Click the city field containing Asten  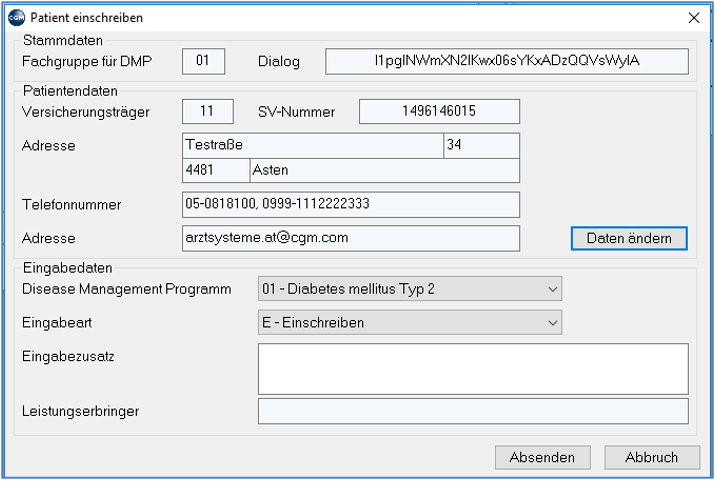pyautogui.click(x=385, y=171)
